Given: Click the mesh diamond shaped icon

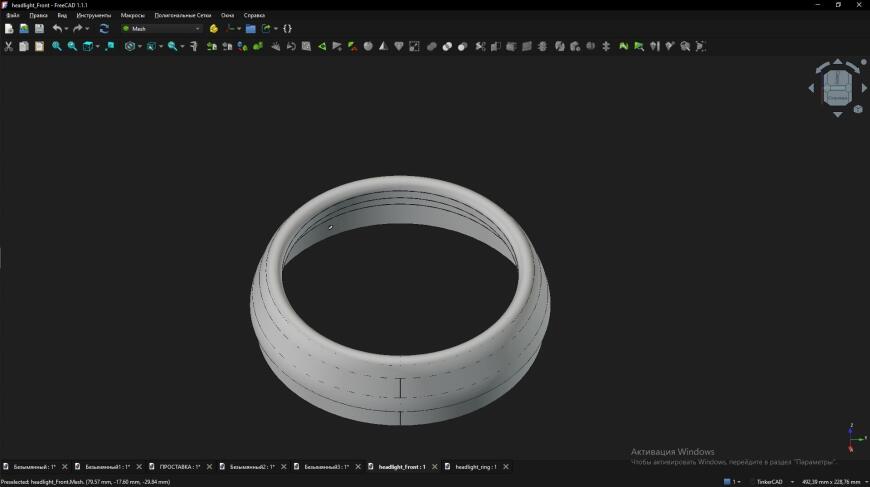Looking at the screenshot, I should point(399,47).
